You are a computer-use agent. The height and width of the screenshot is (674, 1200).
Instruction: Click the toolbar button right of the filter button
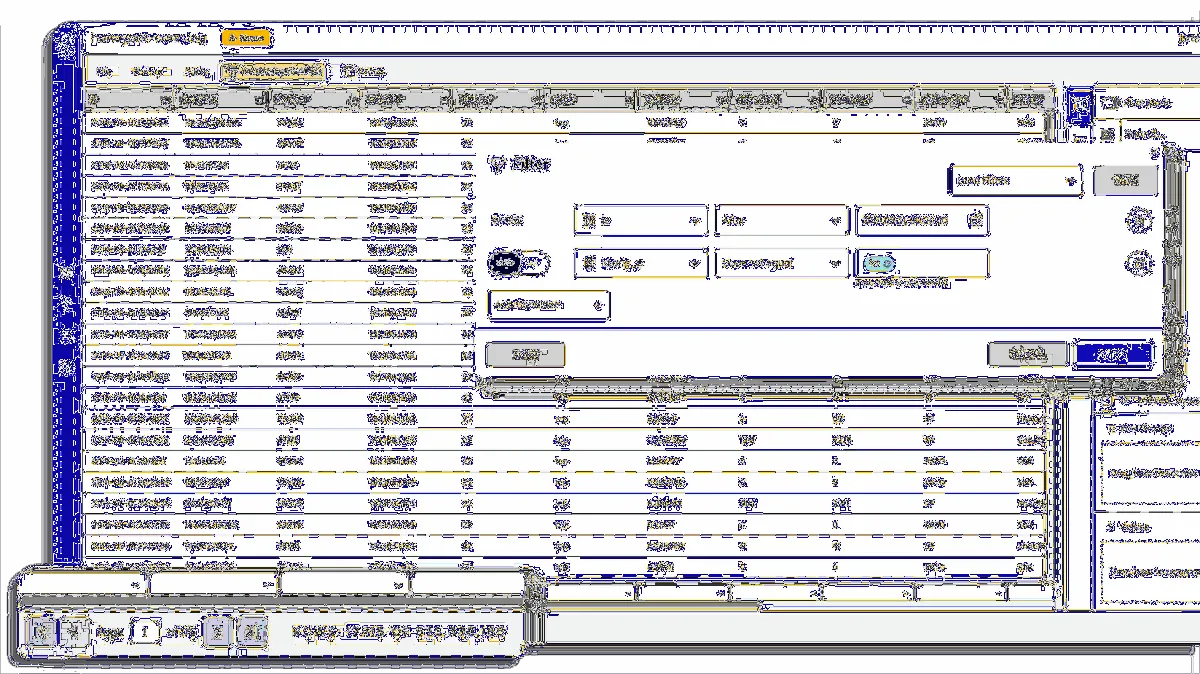361,72
